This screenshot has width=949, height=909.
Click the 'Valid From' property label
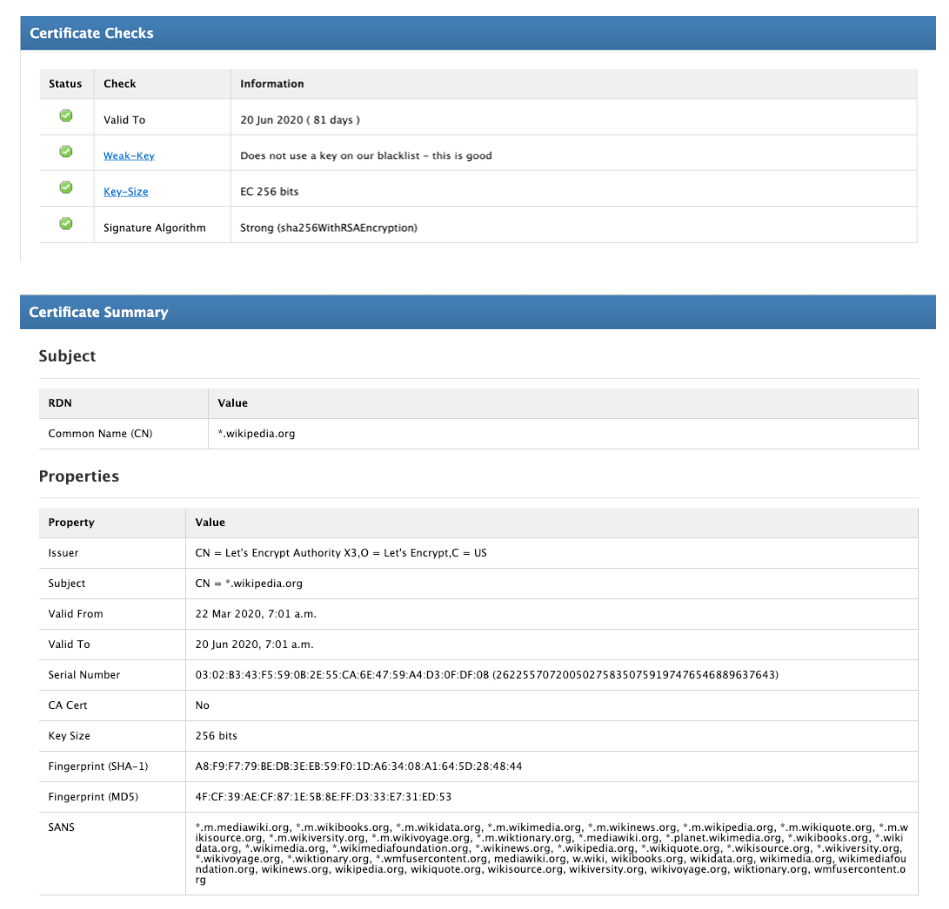point(76,614)
